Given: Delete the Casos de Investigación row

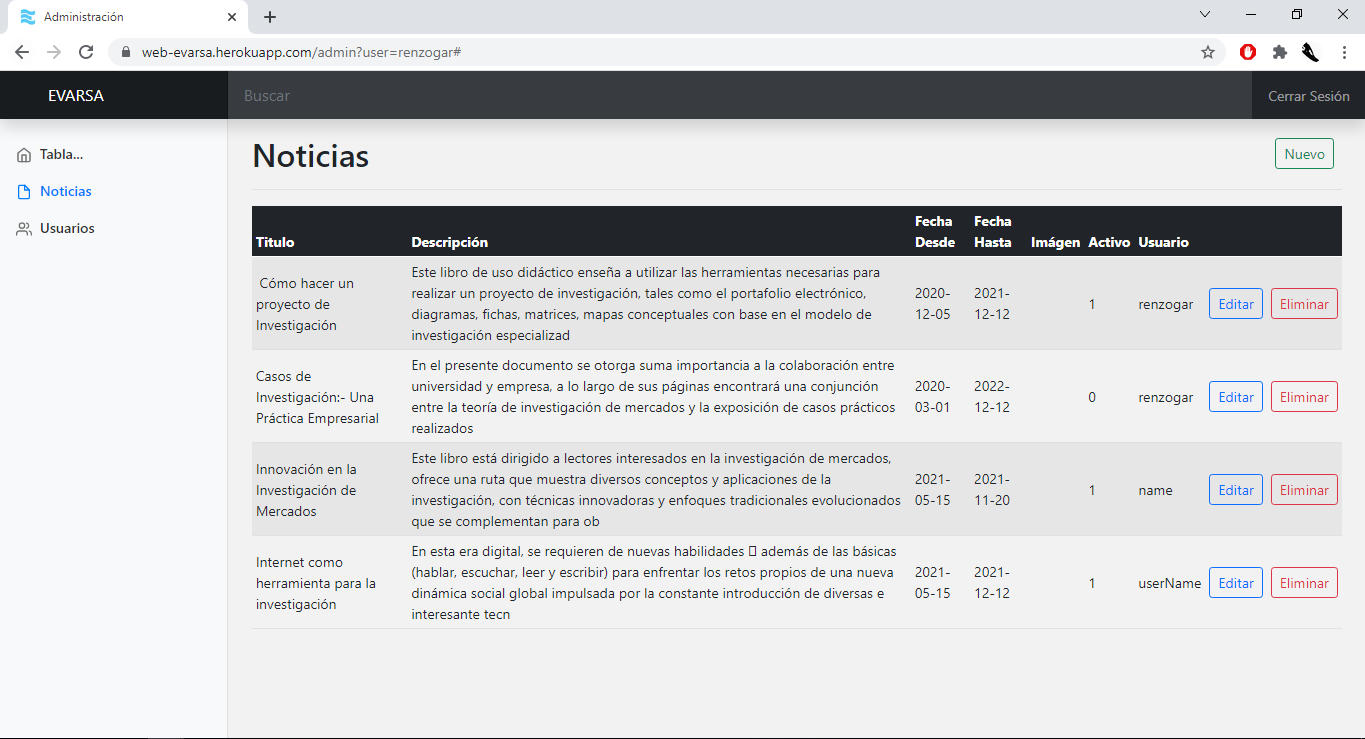Looking at the screenshot, I should click(1304, 397).
